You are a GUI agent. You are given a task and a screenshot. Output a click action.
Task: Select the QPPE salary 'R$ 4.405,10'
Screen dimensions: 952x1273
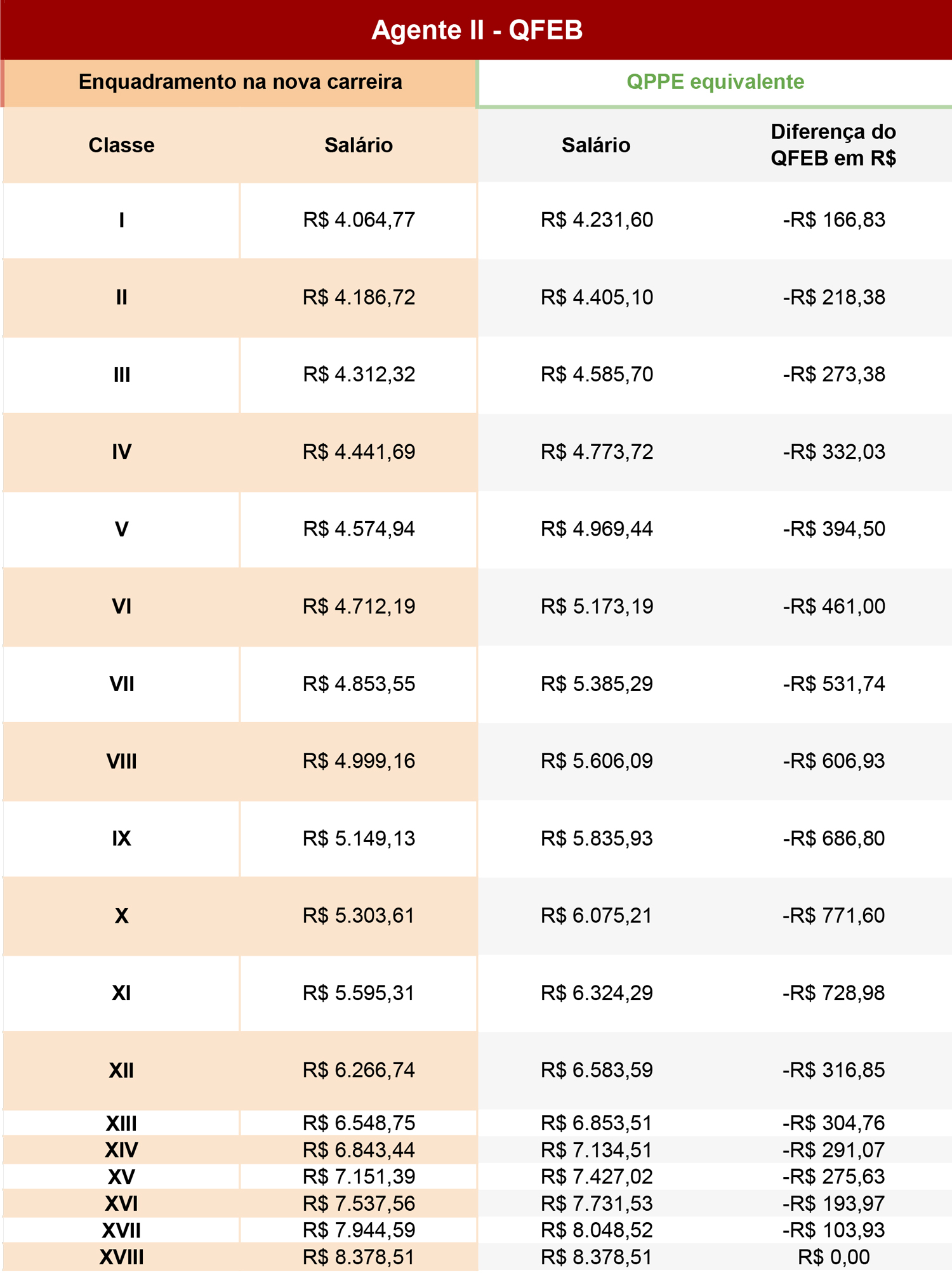(x=597, y=297)
